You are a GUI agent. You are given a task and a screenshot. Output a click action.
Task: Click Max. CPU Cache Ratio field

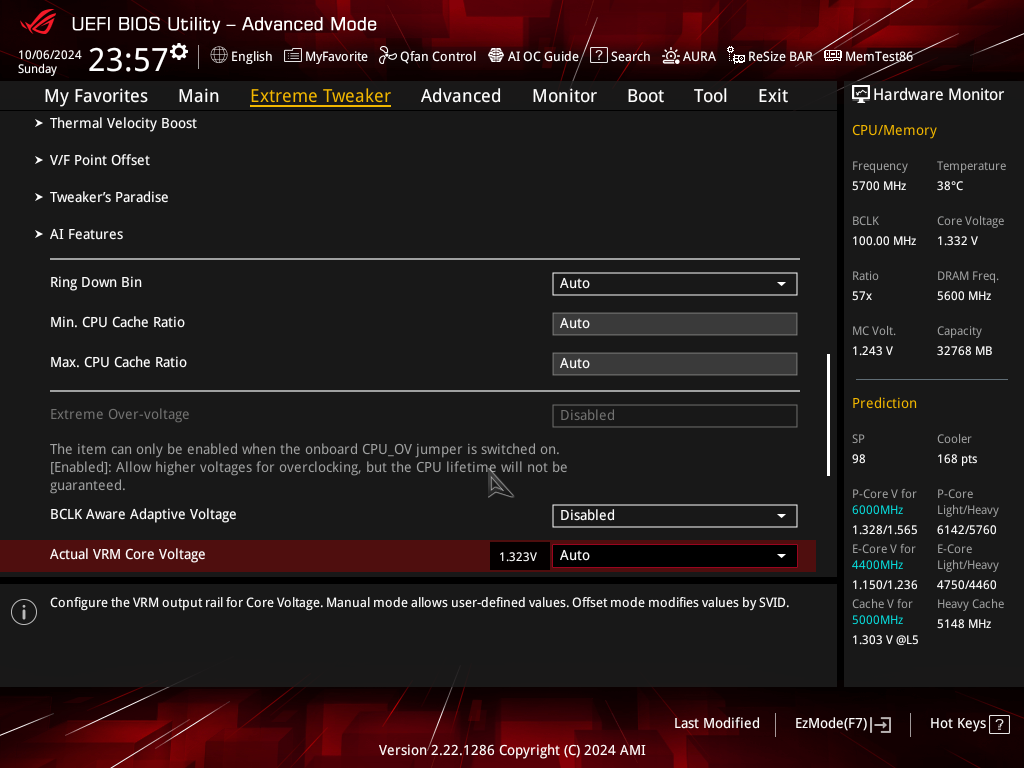[675, 363]
